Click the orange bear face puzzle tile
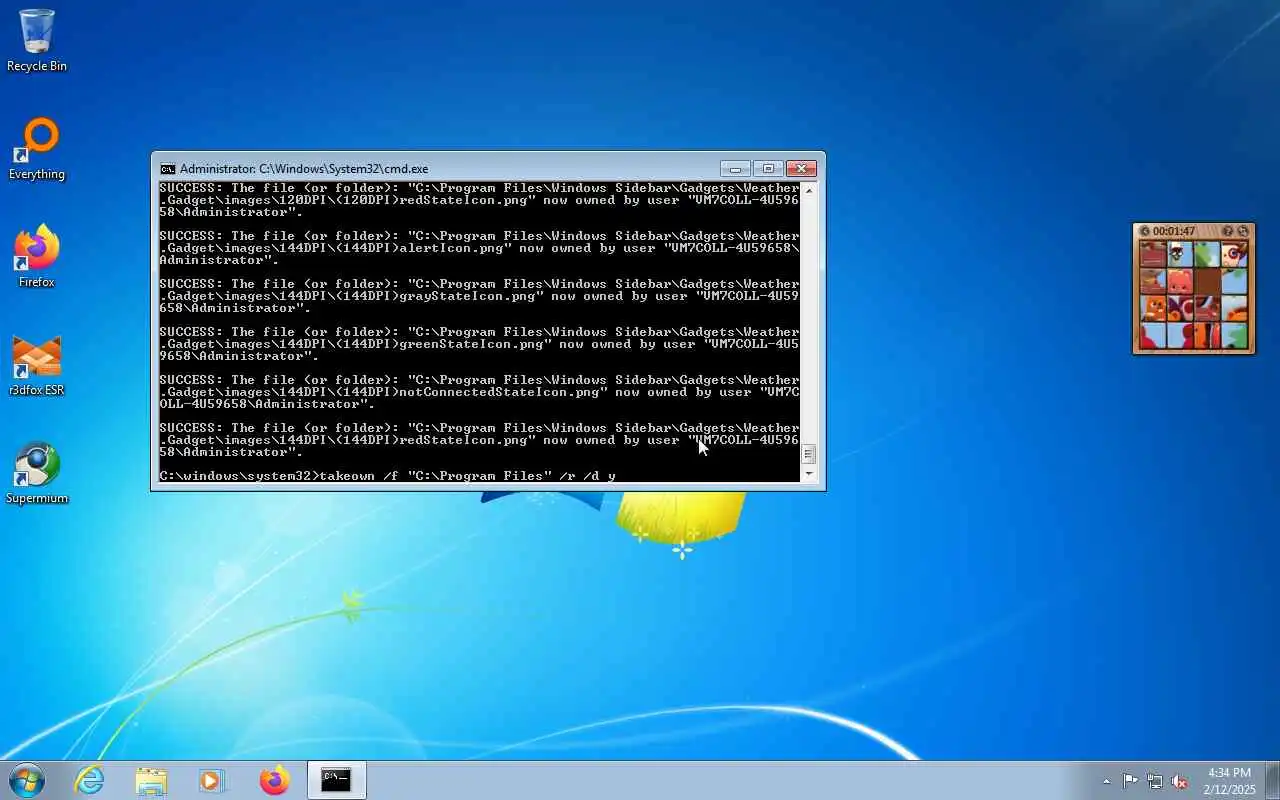 [1153, 308]
